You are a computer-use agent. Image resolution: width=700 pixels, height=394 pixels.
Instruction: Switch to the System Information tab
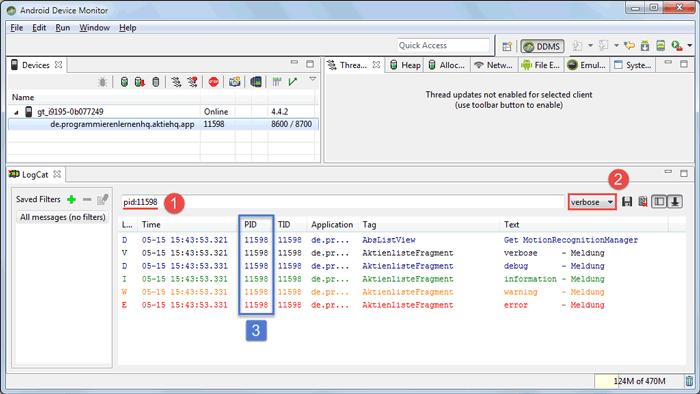(x=633, y=65)
